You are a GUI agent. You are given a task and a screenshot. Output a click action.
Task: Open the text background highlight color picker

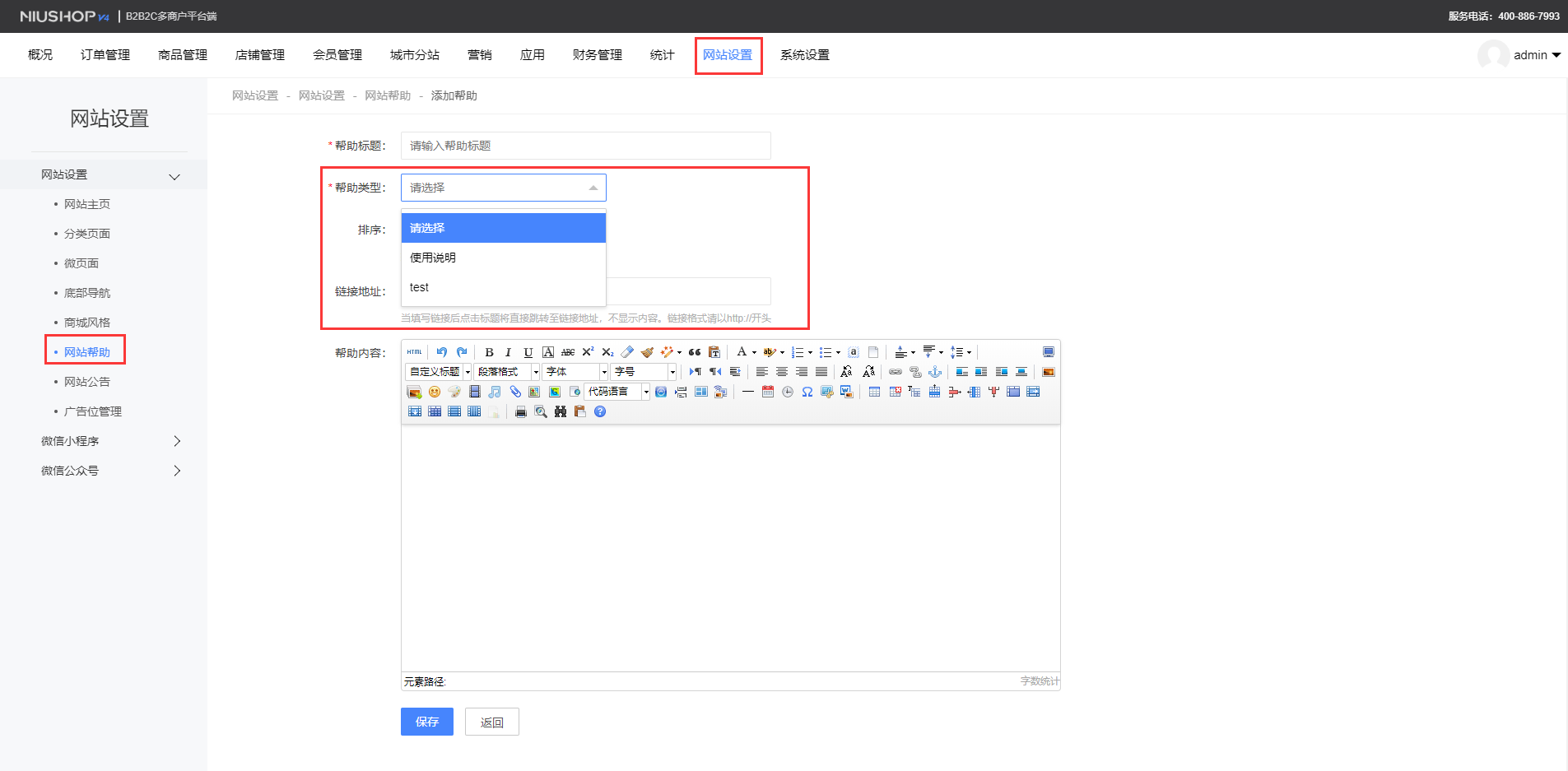769,352
